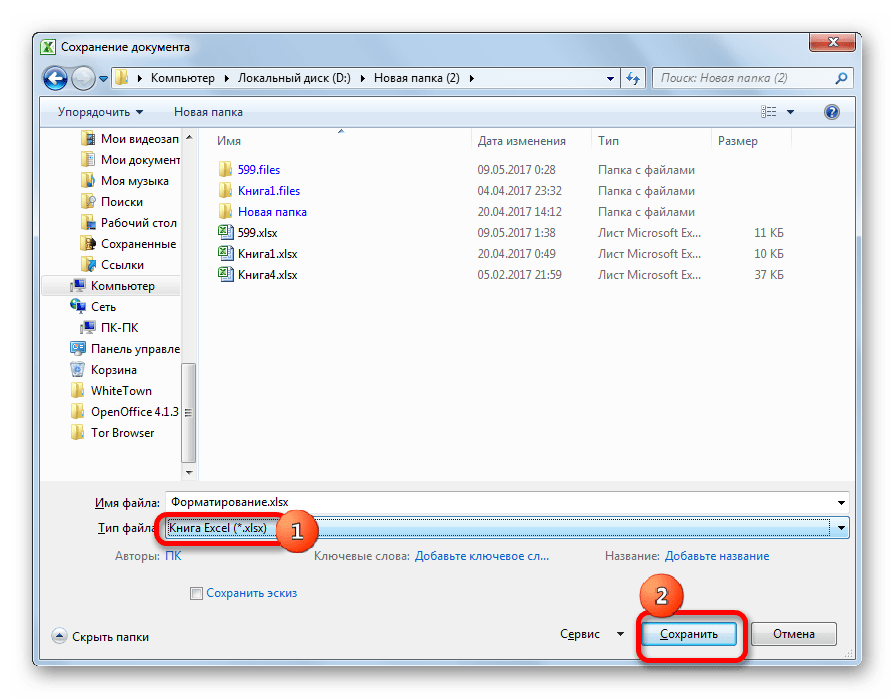Sort by the Тип column header
This screenshot has height=699, width=895.
608,141
